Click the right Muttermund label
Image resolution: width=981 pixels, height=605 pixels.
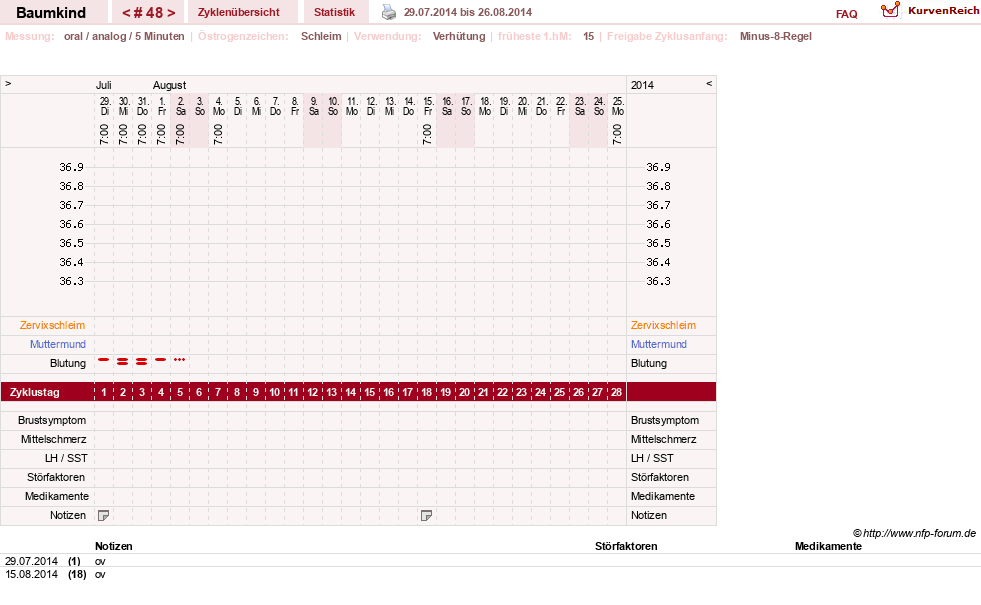(x=659, y=344)
